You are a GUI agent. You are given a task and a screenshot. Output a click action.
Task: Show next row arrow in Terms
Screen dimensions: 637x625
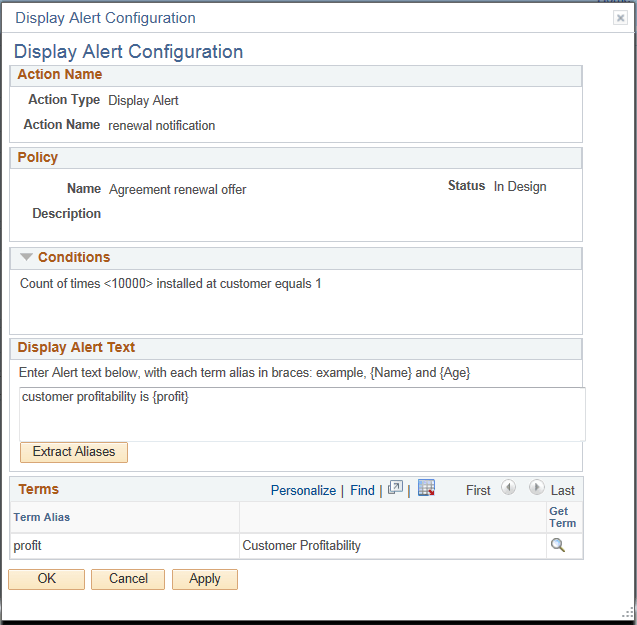(536, 487)
